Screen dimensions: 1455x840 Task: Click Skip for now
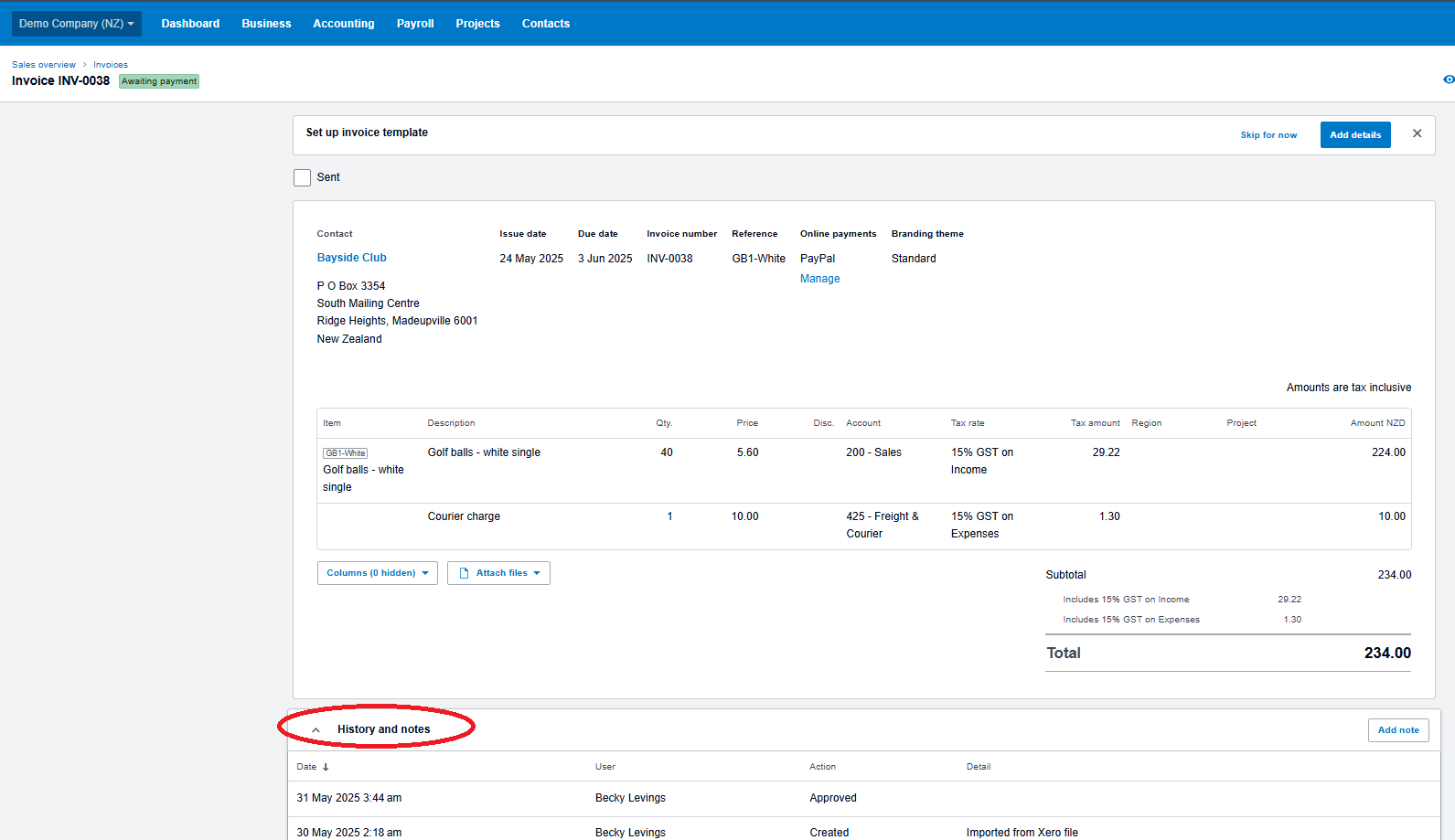click(x=1268, y=135)
